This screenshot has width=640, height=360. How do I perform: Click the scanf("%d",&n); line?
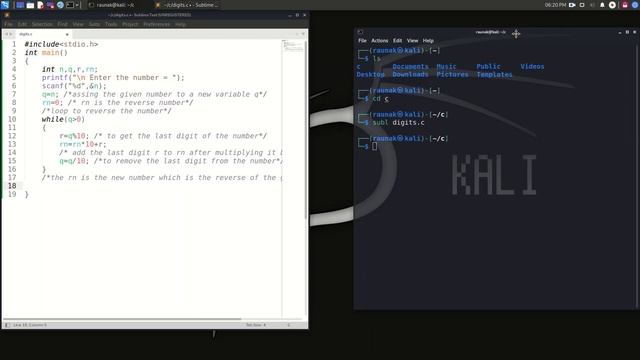pyautogui.click(x=74, y=86)
